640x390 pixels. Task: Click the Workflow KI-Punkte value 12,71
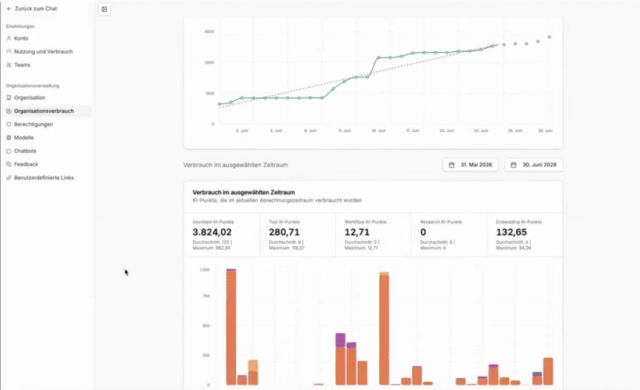[357, 232]
